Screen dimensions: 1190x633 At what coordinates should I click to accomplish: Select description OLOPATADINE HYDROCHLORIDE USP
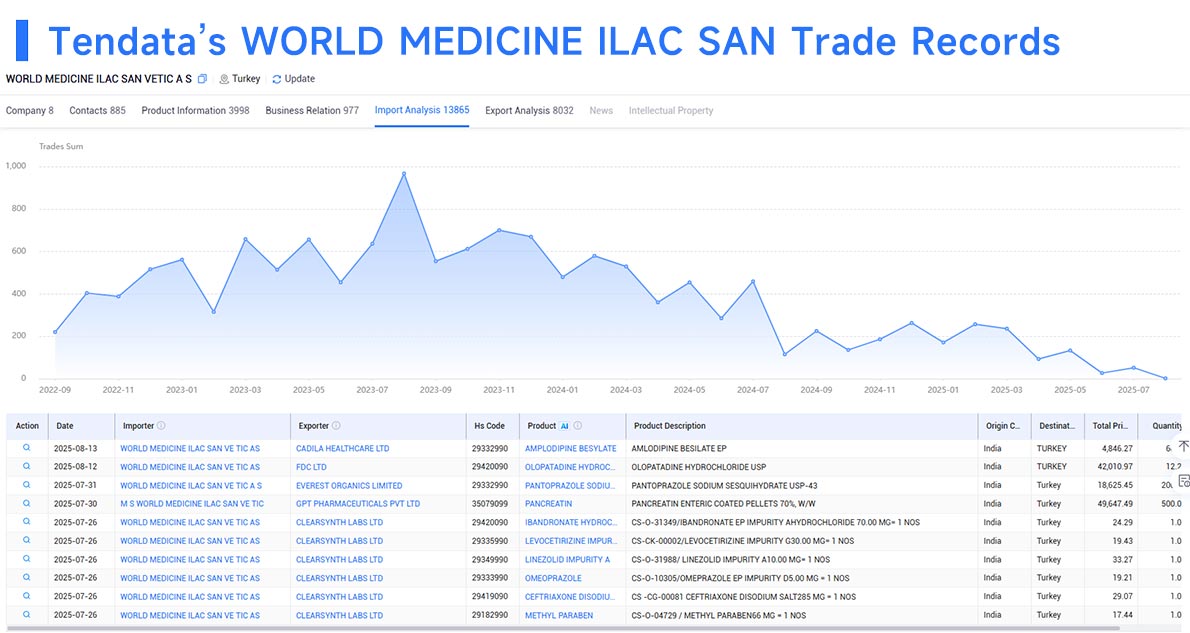tap(699, 467)
